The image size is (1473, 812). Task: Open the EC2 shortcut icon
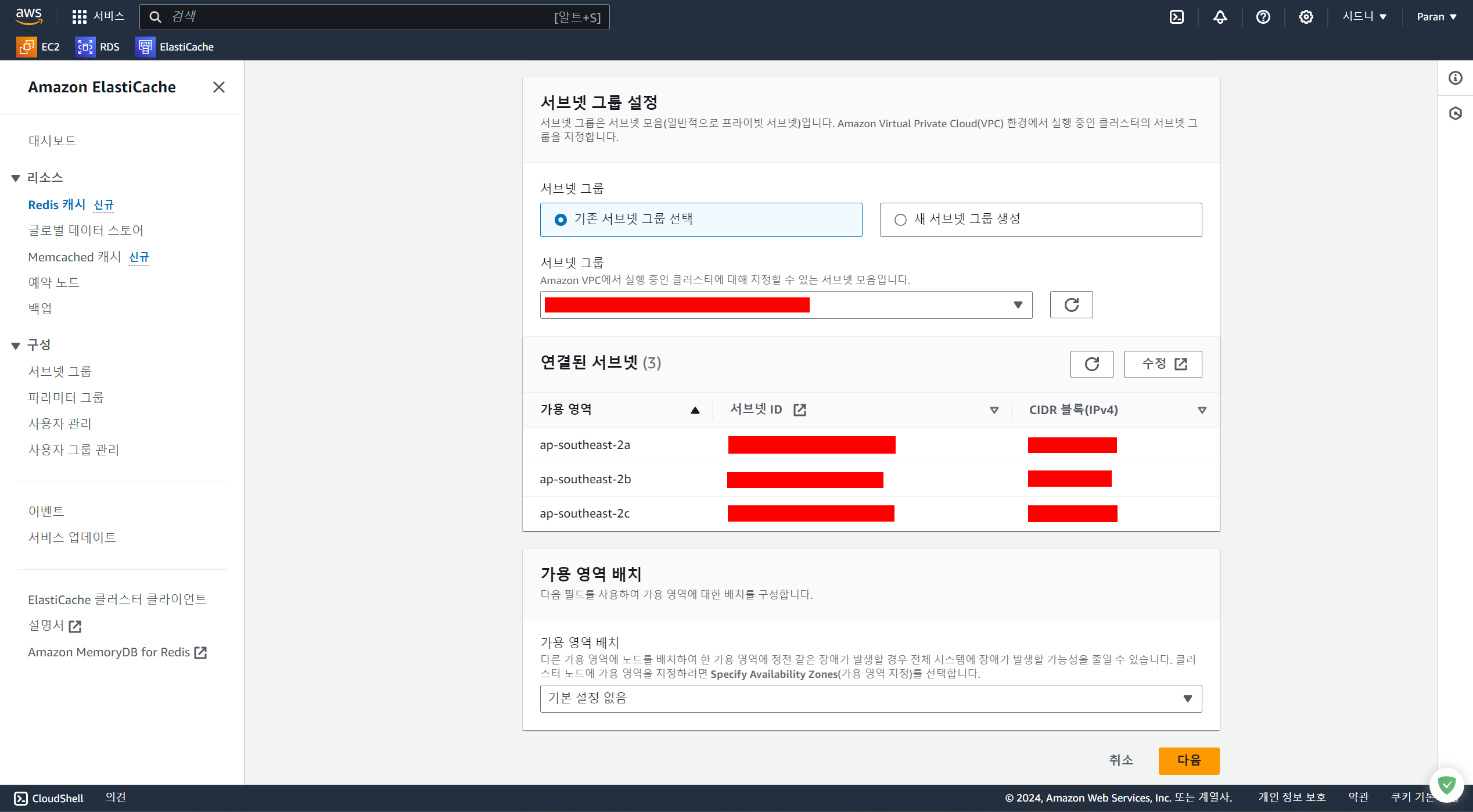tap(26, 47)
